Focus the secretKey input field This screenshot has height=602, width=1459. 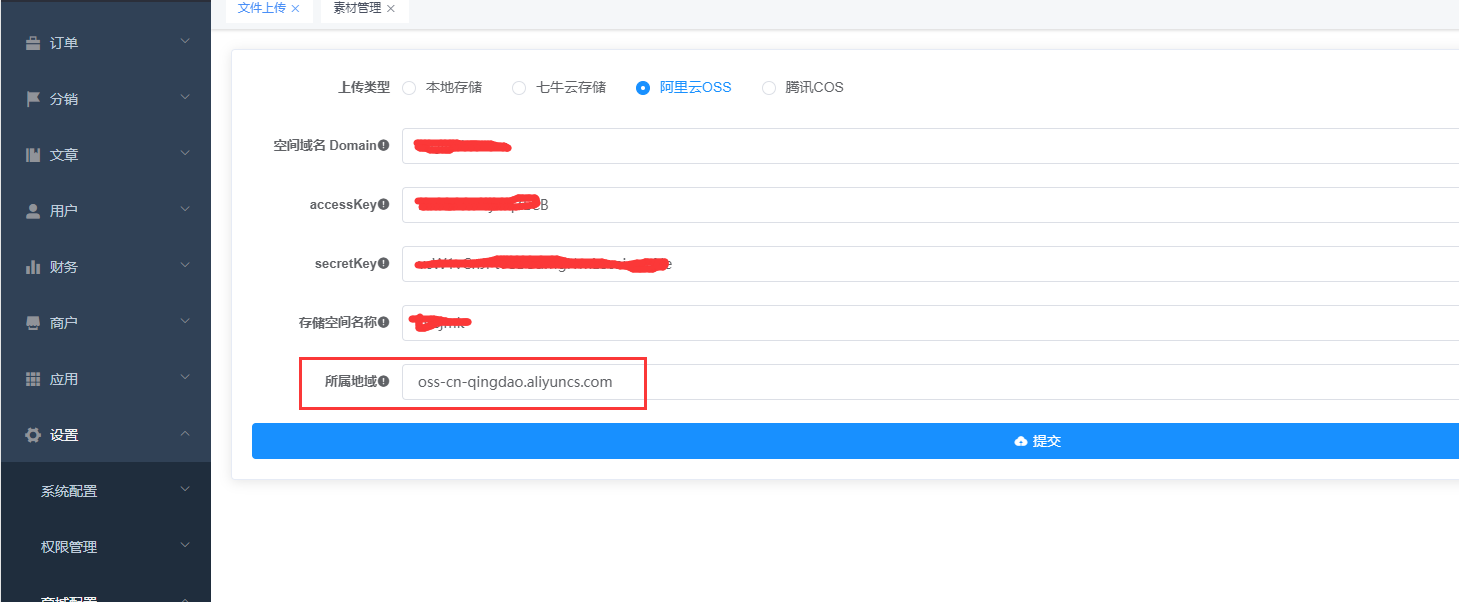pyautogui.click(x=930, y=264)
